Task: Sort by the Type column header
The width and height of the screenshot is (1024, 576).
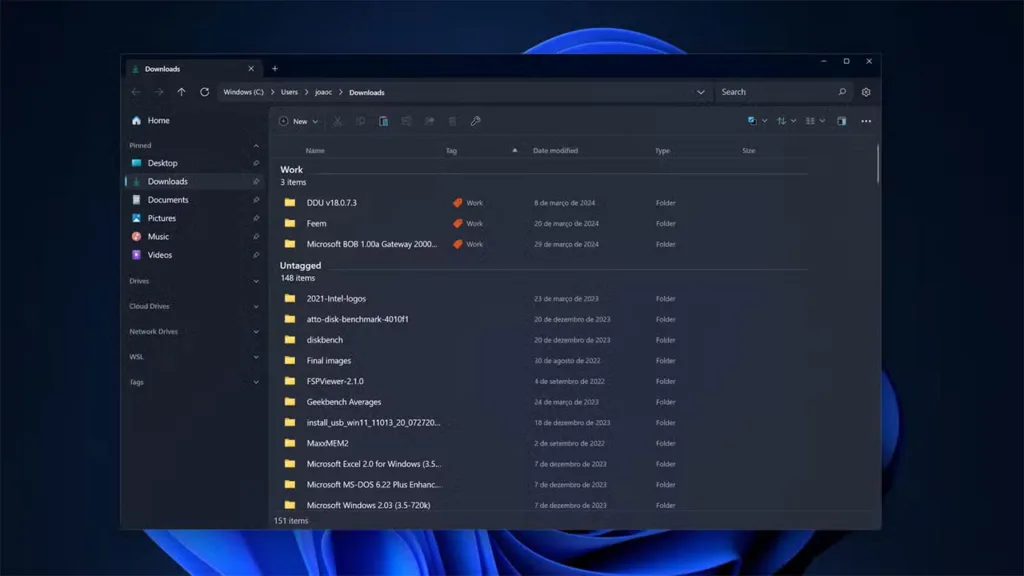Action: [x=662, y=151]
